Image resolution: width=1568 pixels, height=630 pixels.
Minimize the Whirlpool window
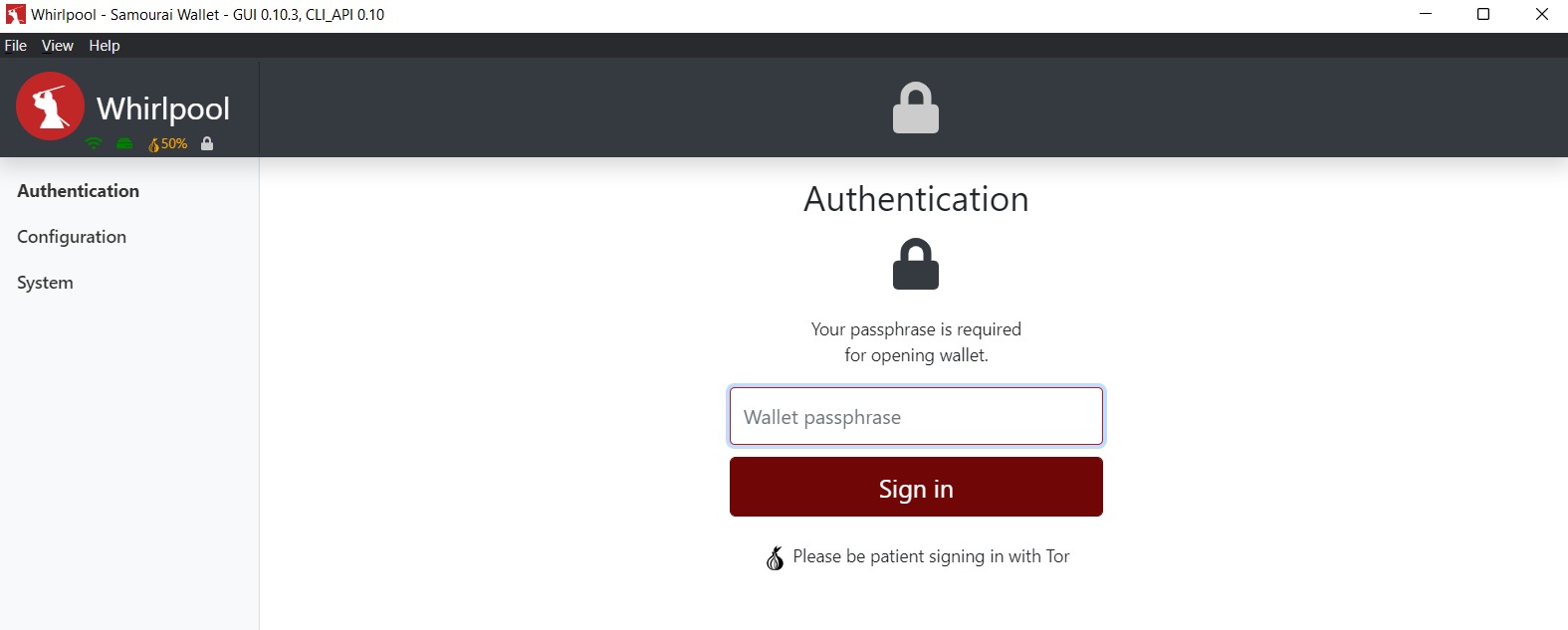coord(1426,15)
